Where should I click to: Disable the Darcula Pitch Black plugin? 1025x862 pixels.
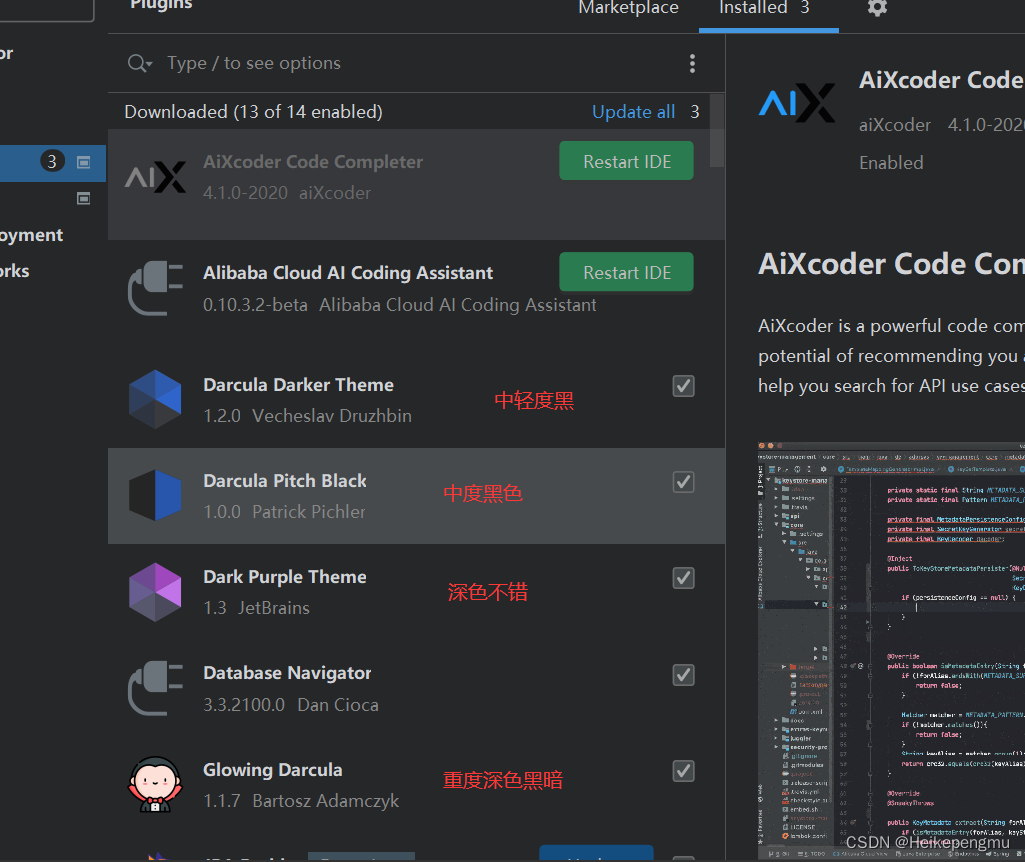[x=683, y=482]
